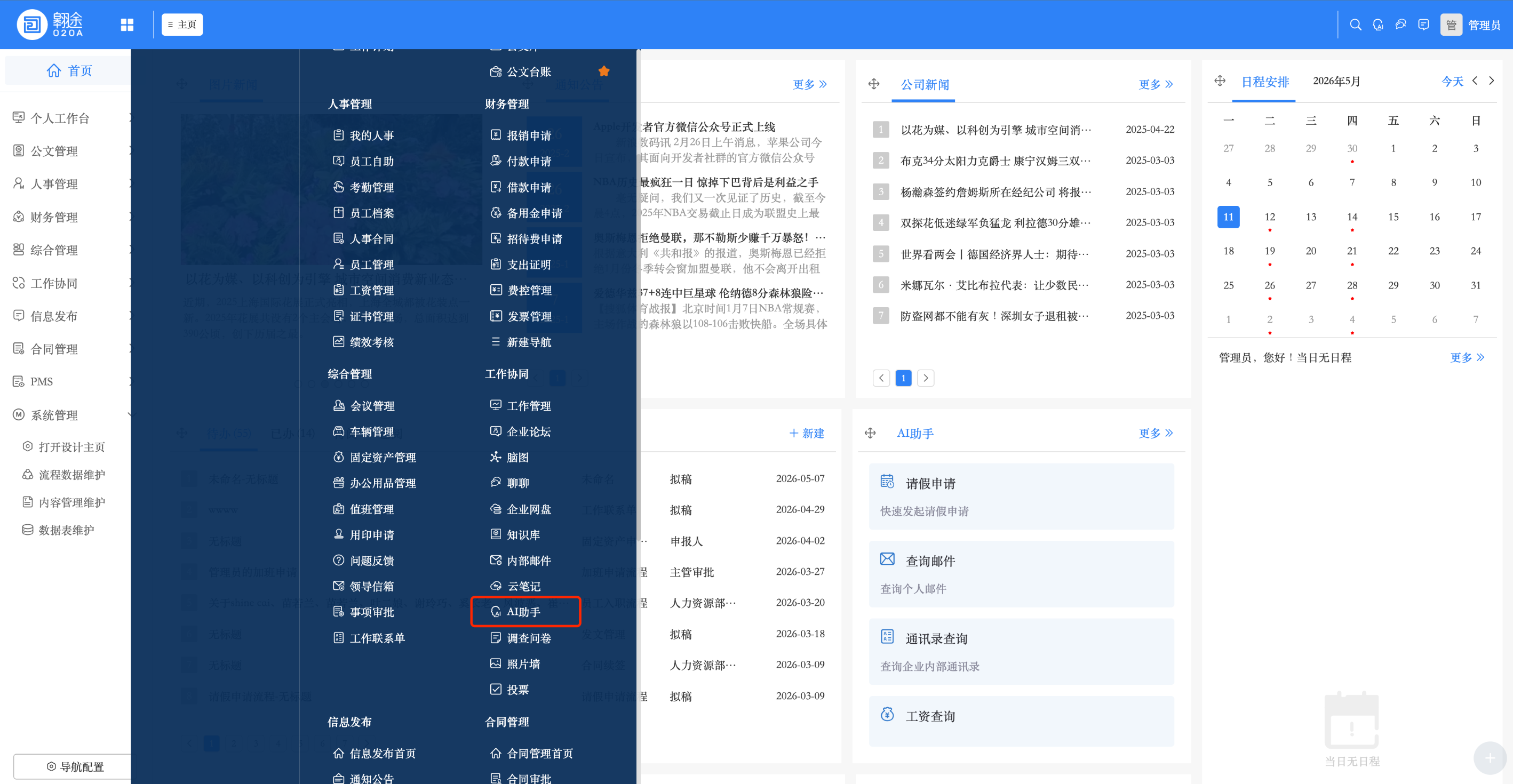Click the 信息发布首页 home icon
Image resolution: width=1513 pixels, height=784 pixels.
(x=338, y=753)
